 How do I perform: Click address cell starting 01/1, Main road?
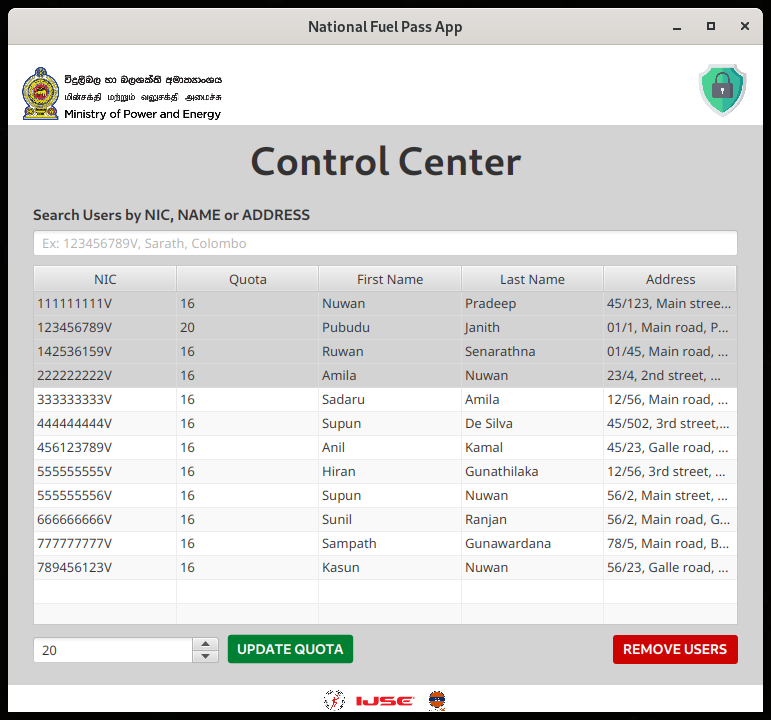click(670, 328)
